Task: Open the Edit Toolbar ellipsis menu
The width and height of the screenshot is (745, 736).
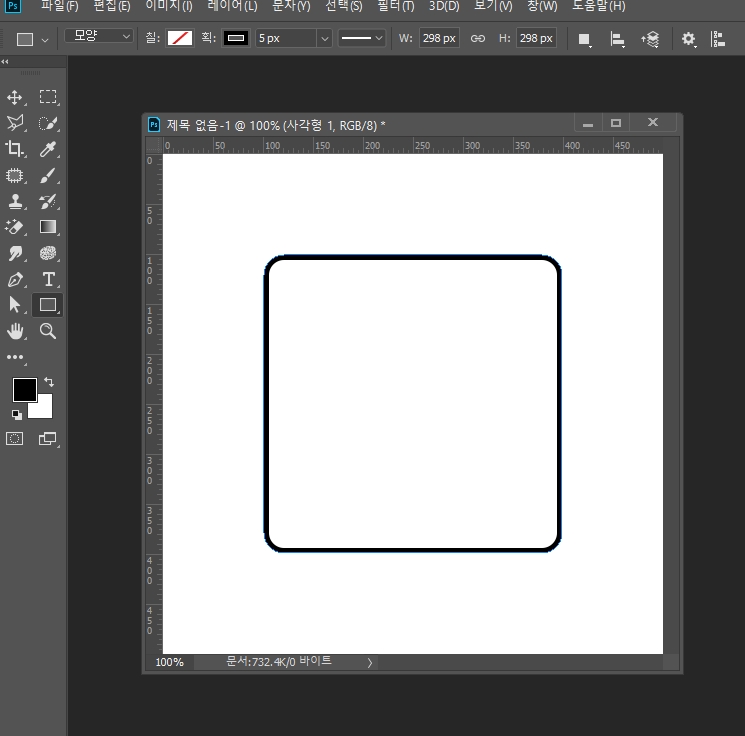Action: coord(15,357)
